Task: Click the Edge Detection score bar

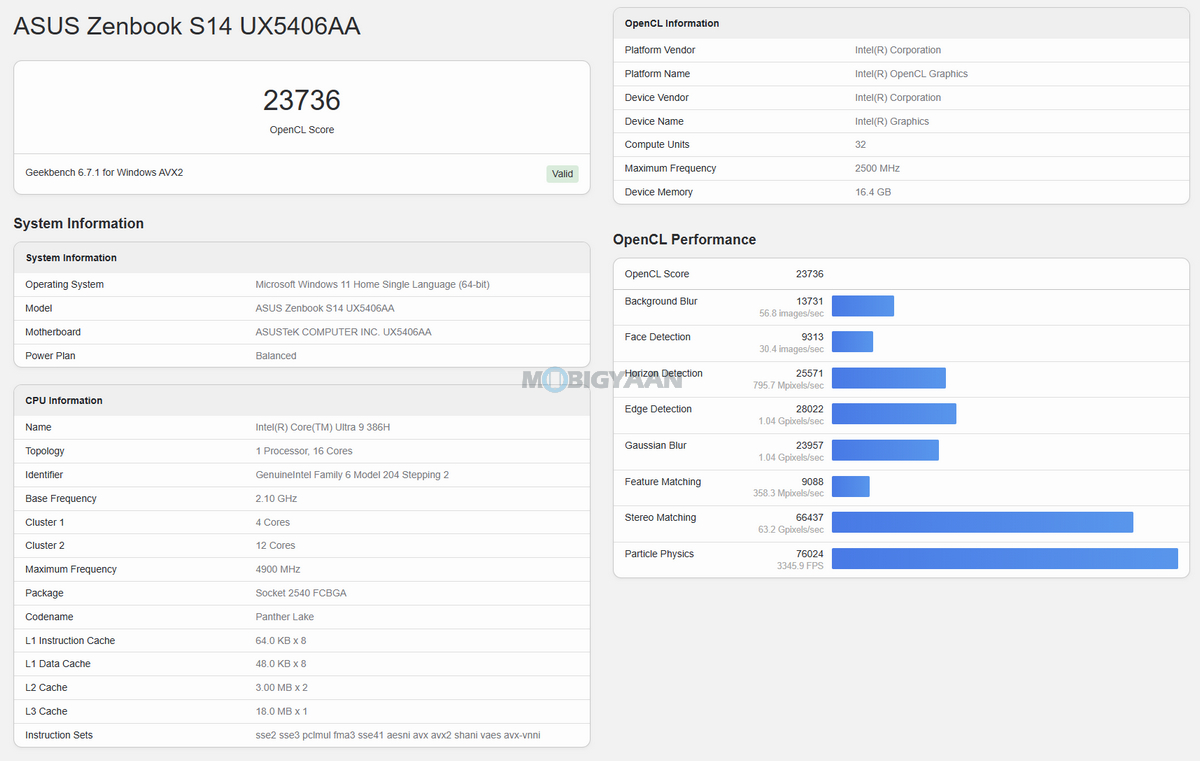Action: 894,414
